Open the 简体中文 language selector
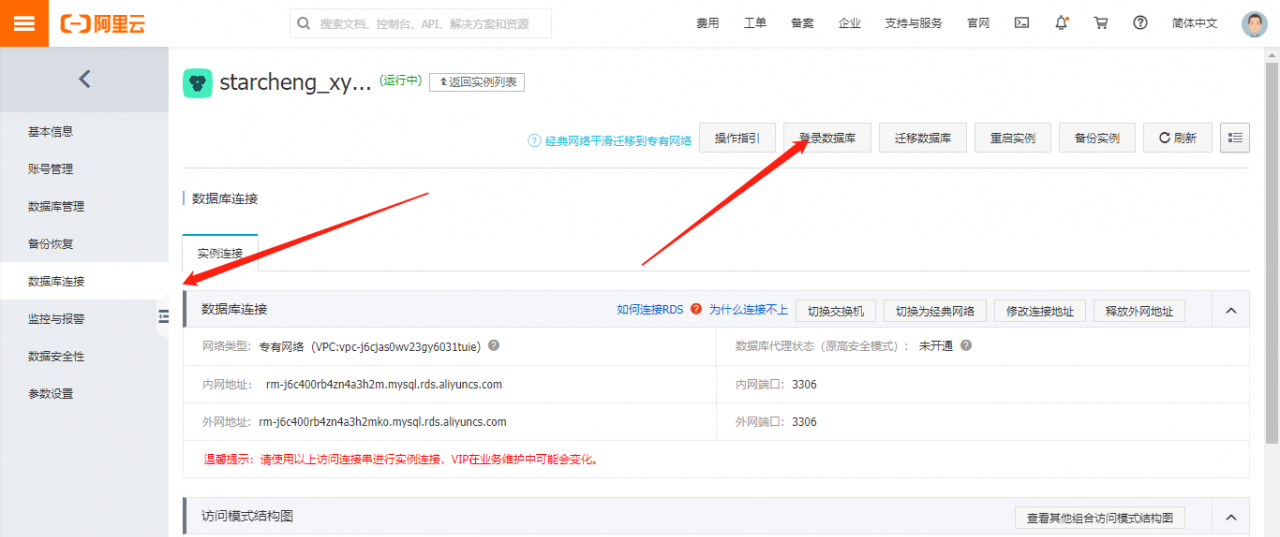Screen dimensions: 1280x537 point(1194,23)
